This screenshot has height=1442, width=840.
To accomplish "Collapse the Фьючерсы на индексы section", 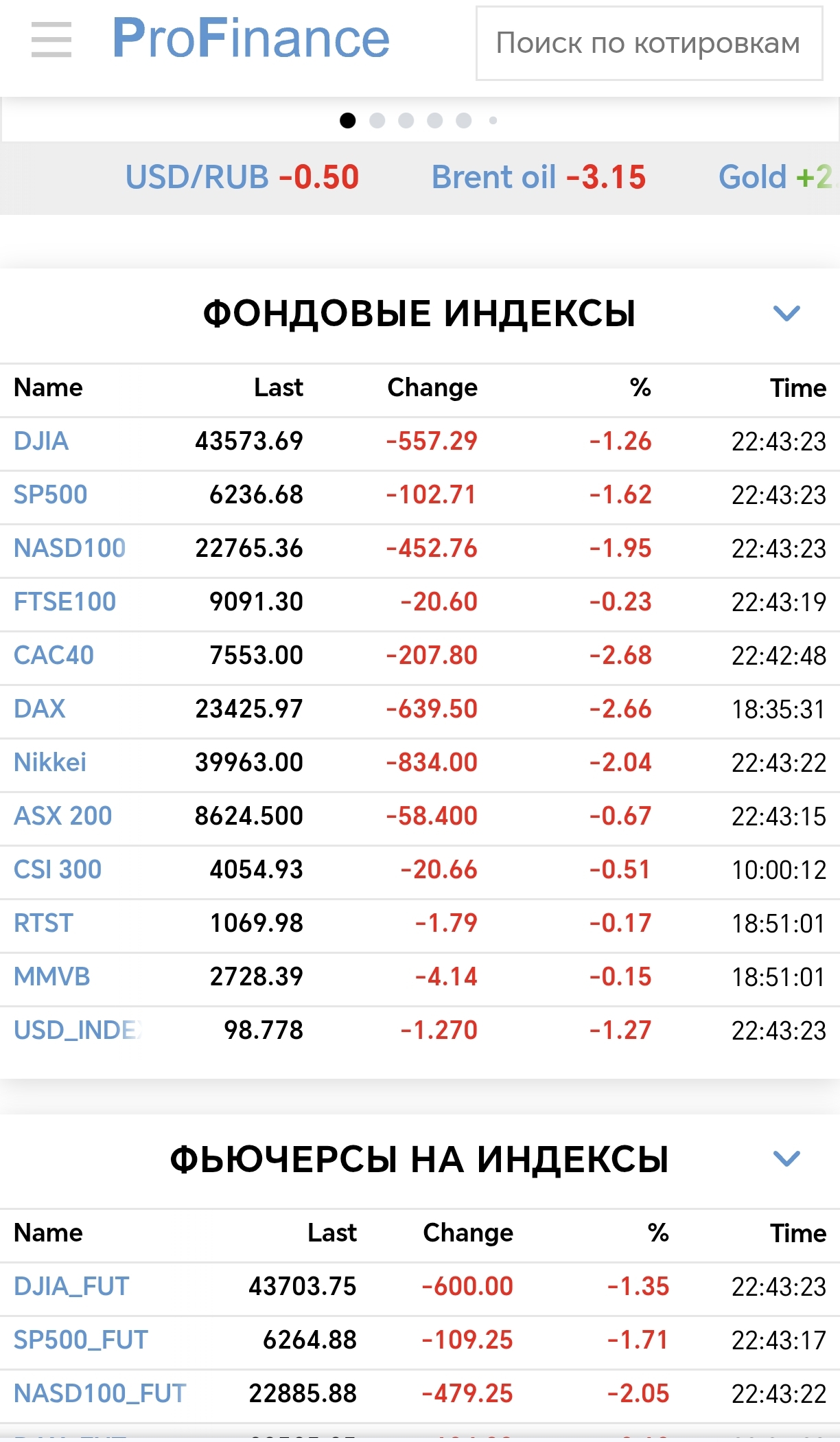I will [786, 1159].
